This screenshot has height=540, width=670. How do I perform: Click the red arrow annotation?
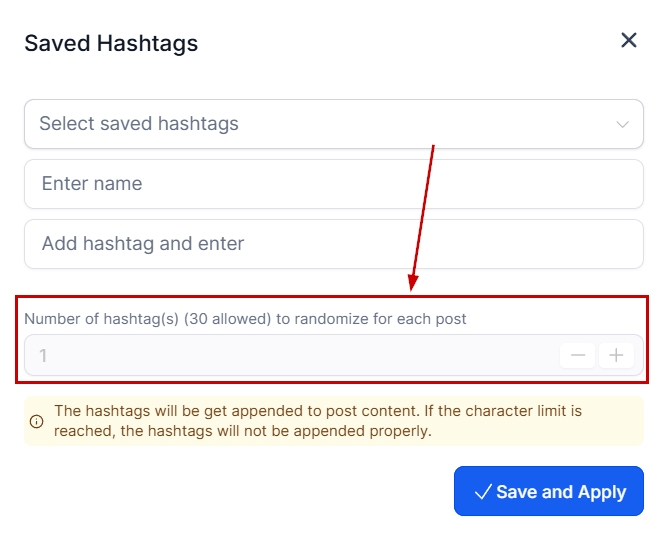[422, 215]
